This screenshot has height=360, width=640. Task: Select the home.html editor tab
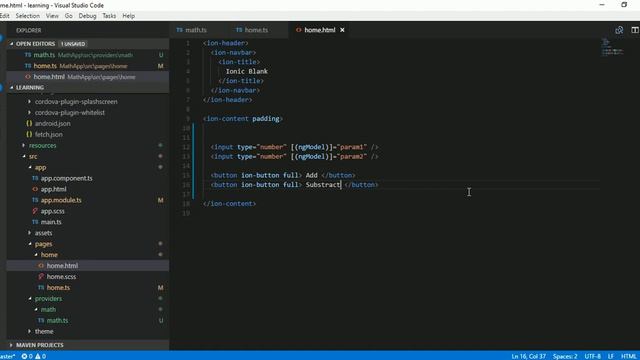click(x=319, y=30)
